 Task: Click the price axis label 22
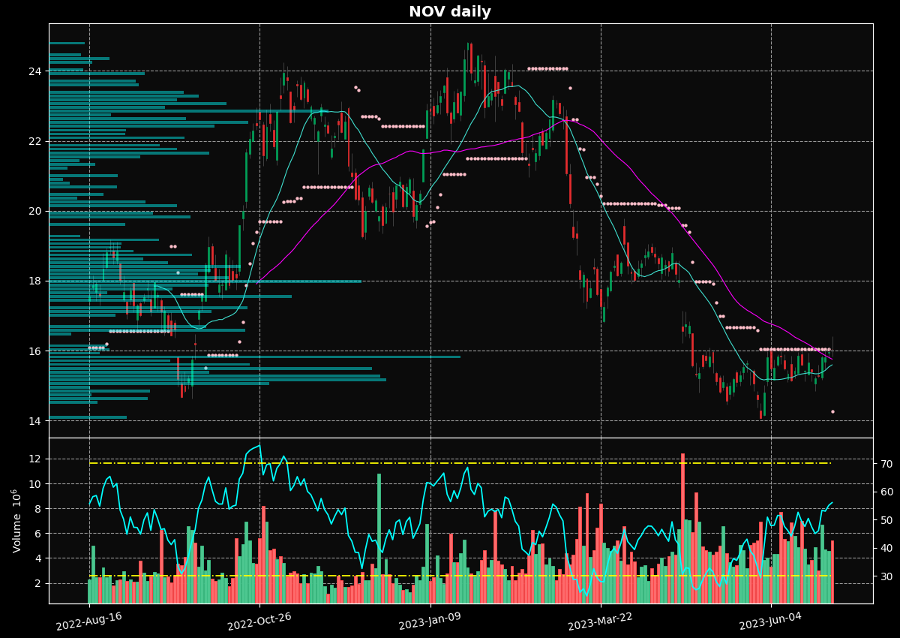pyautogui.click(x=36, y=141)
